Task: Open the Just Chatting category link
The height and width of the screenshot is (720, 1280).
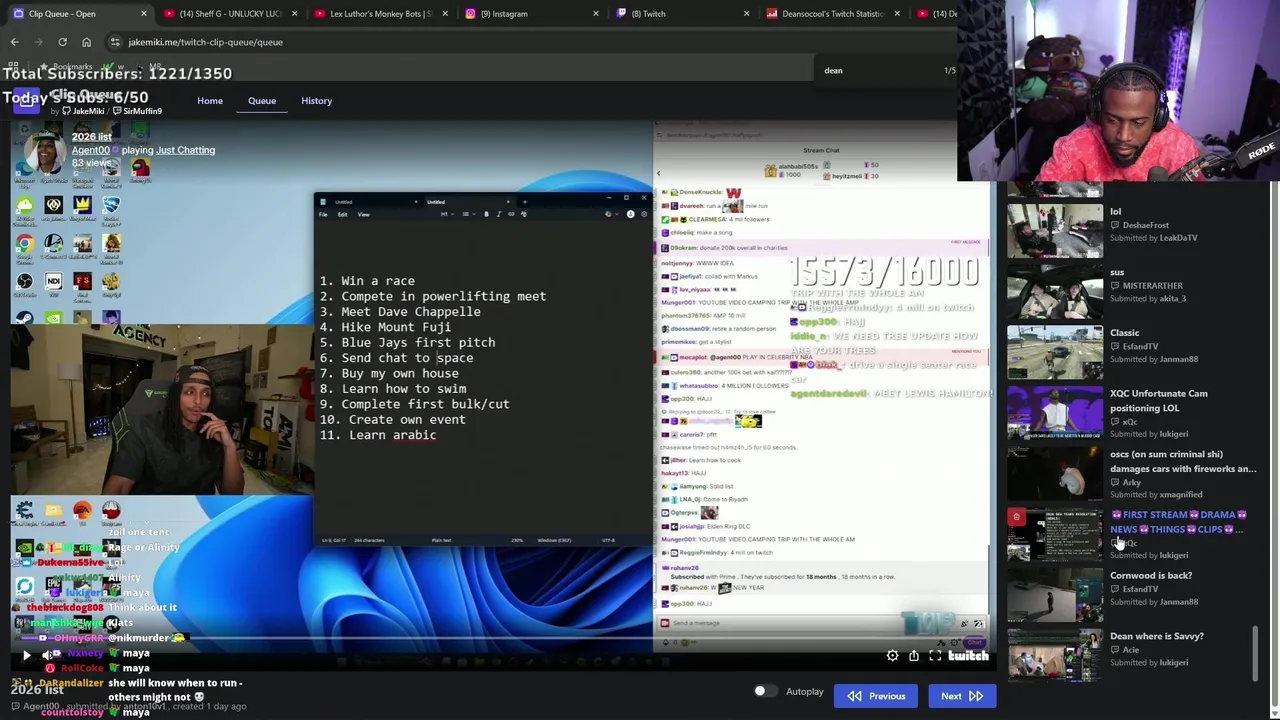Action: [185, 150]
